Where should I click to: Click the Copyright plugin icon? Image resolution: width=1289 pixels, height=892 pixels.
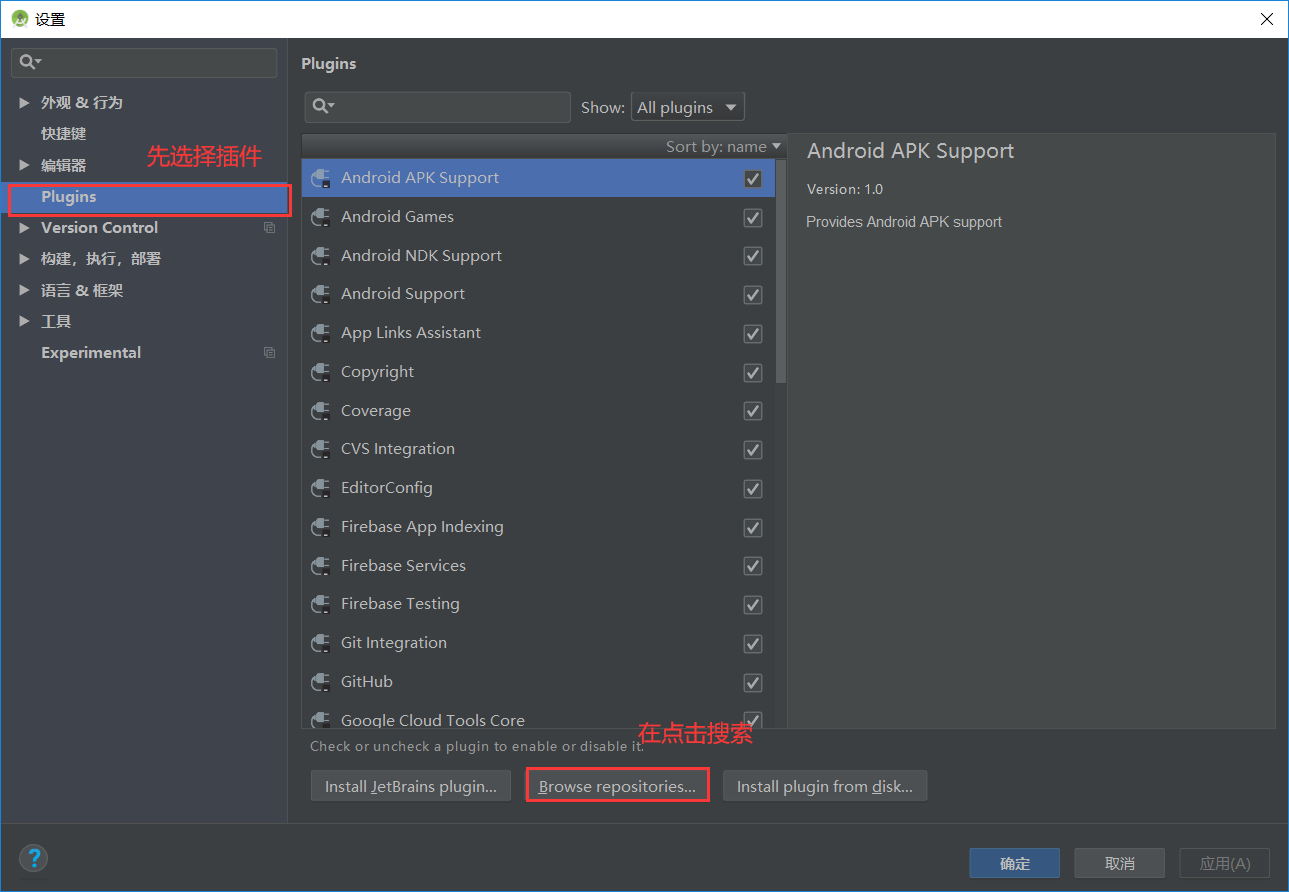321,372
